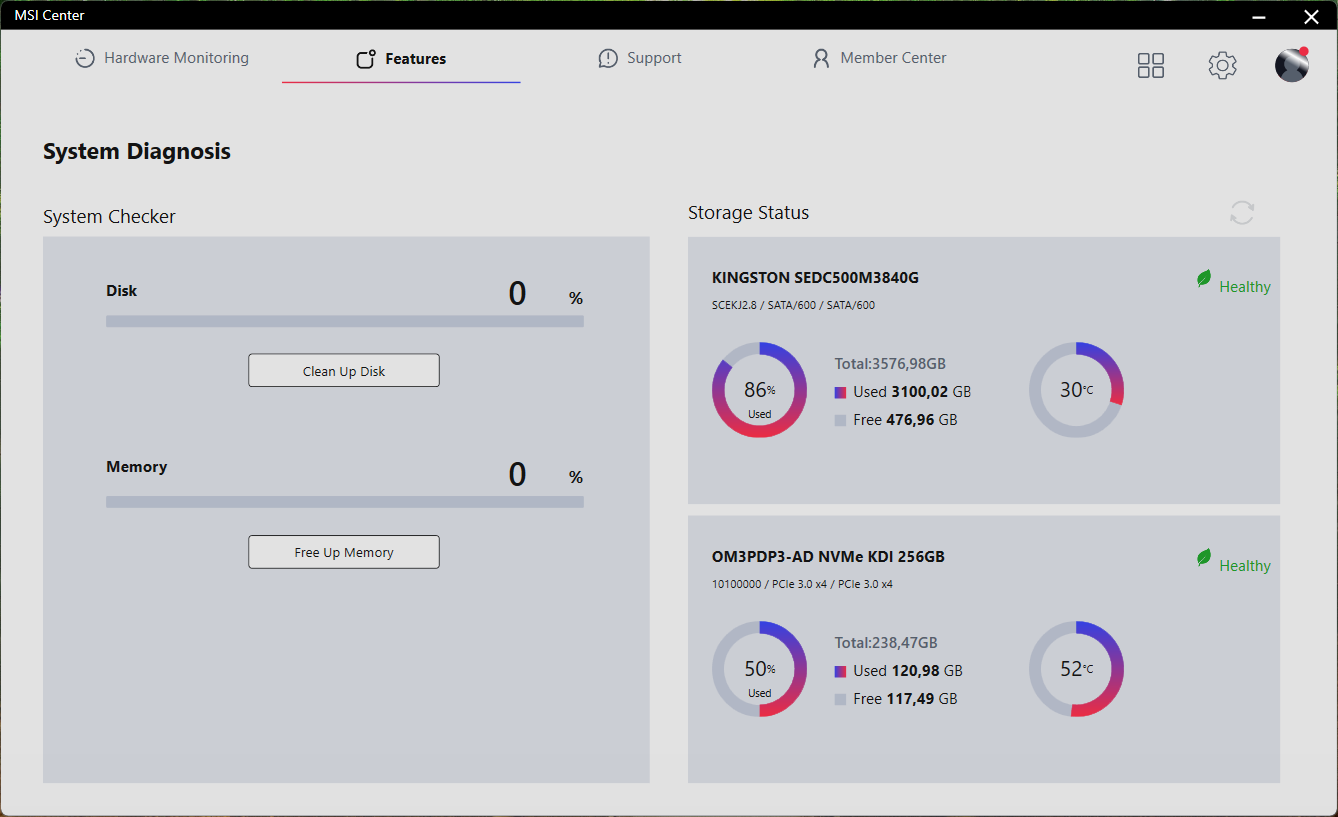The height and width of the screenshot is (817, 1338).
Task: Click the Features tab icon
Action: [366, 59]
